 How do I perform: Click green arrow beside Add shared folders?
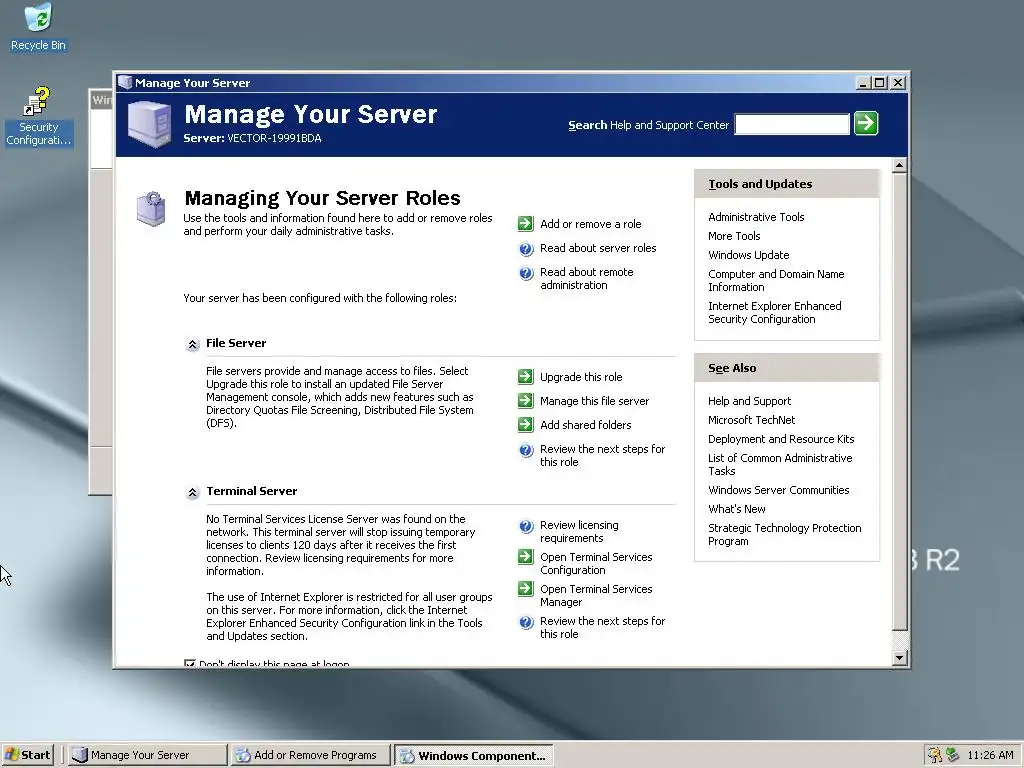pos(526,425)
